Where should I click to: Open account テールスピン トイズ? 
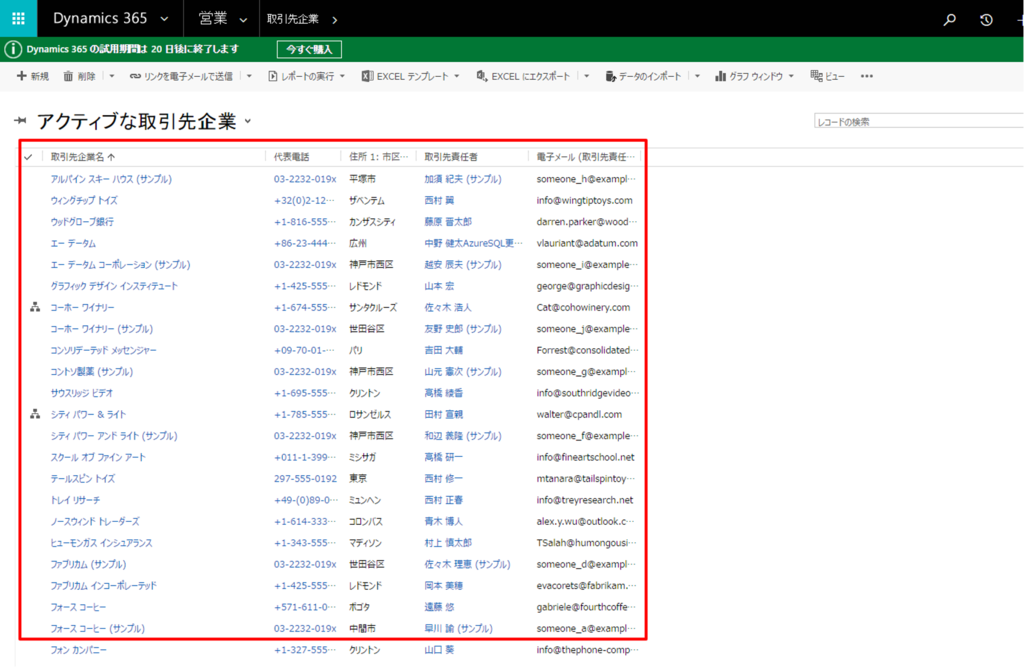coord(82,479)
